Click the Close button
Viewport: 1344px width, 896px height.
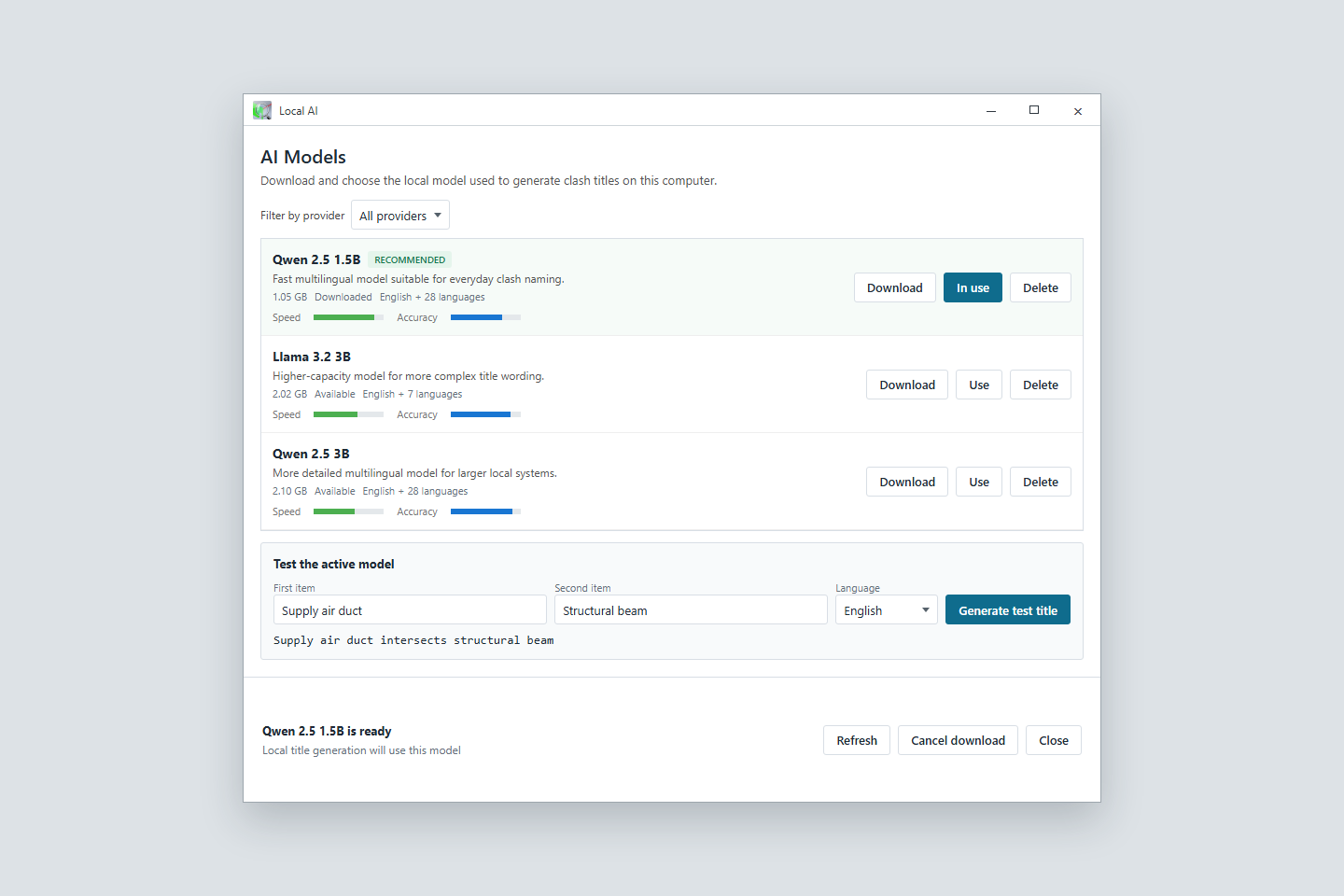[x=1054, y=740]
